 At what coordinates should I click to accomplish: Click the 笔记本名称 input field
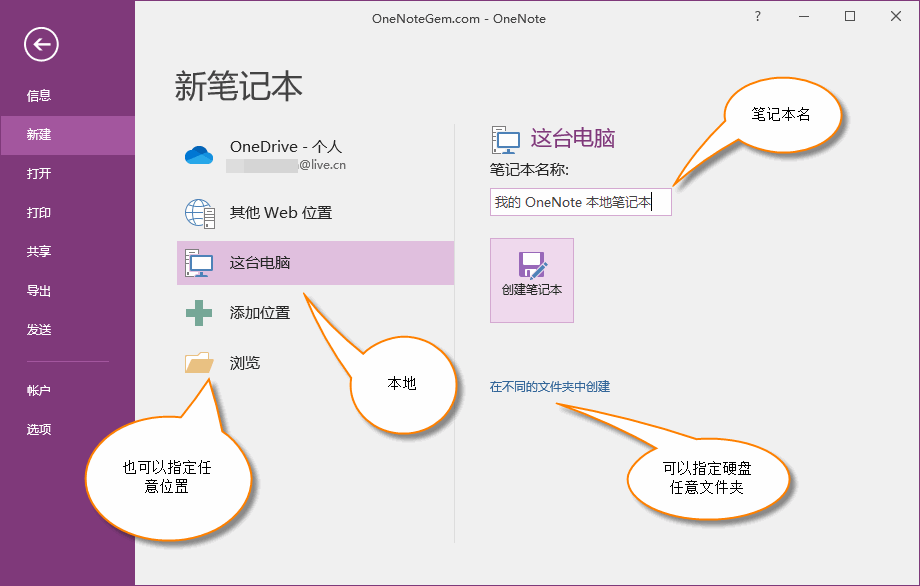(x=580, y=202)
